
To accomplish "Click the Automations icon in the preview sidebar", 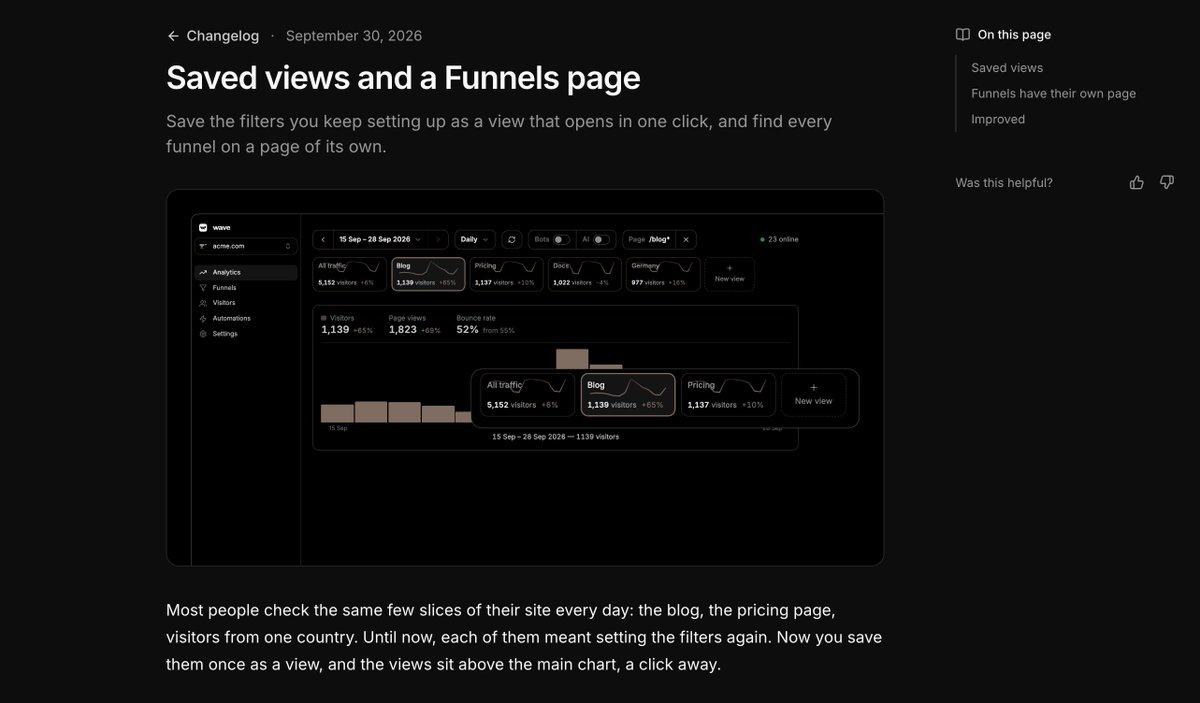I will tap(203, 318).
